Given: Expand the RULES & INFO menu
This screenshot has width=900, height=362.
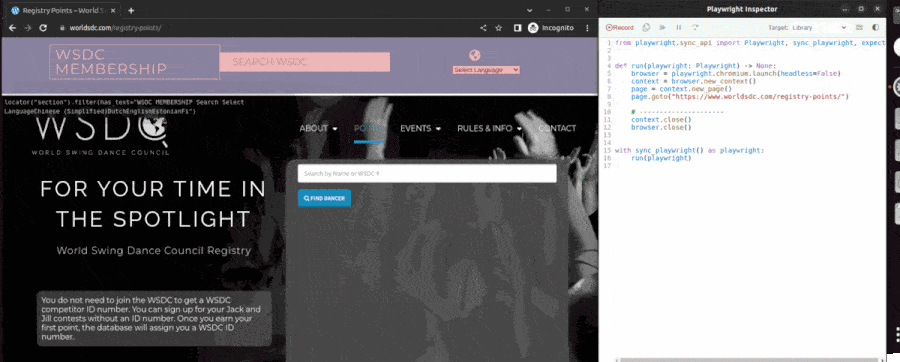Looking at the screenshot, I should pos(490,128).
